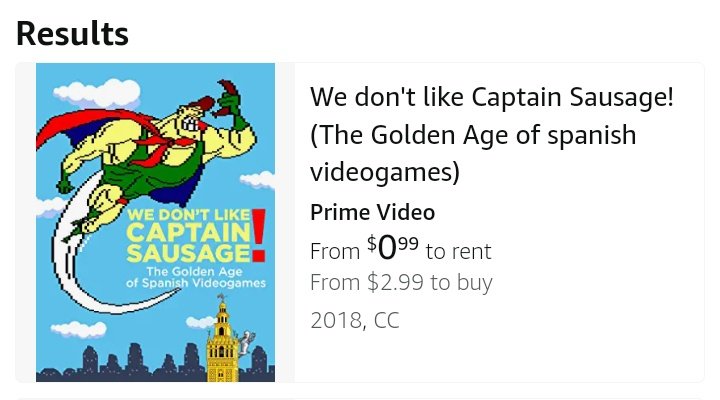The width and height of the screenshot is (720, 400).
Task: Choose the 'From $2.99 to buy' option
Action: 401,282
